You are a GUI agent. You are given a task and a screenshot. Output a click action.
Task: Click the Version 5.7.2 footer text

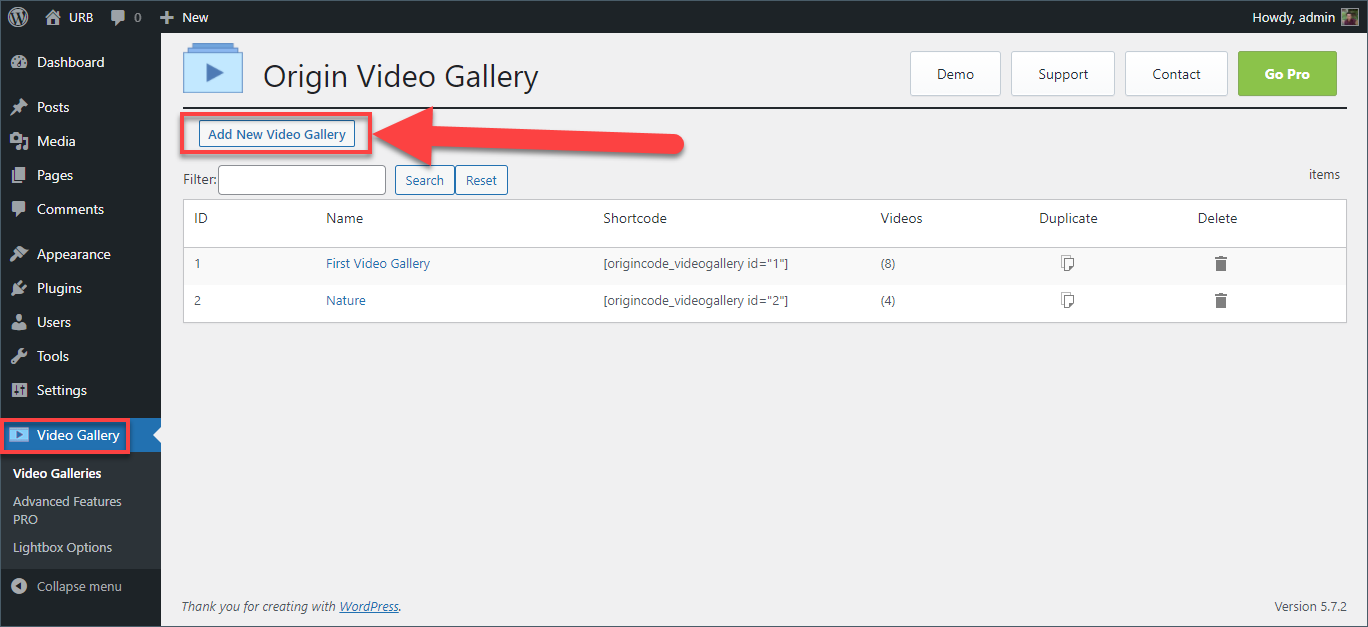(x=1311, y=606)
